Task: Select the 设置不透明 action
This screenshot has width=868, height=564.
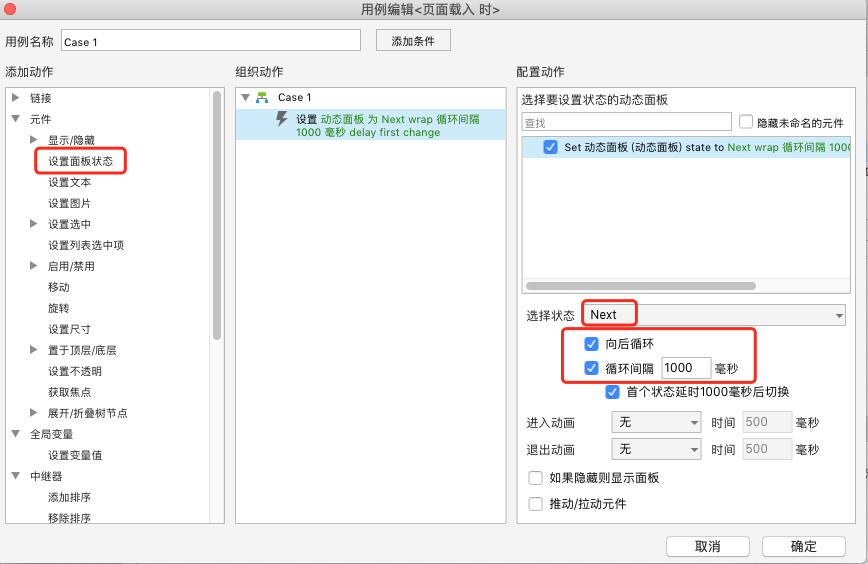Action: pos(75,371)
